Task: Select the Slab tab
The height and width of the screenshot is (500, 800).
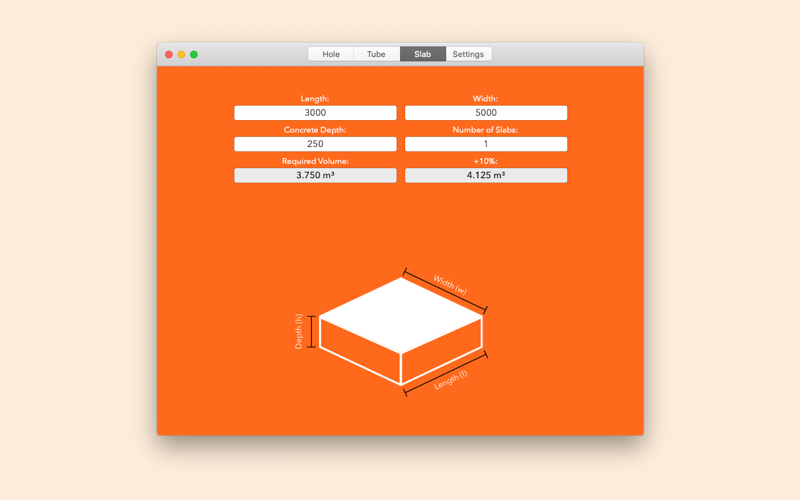Action: point(422,54)
